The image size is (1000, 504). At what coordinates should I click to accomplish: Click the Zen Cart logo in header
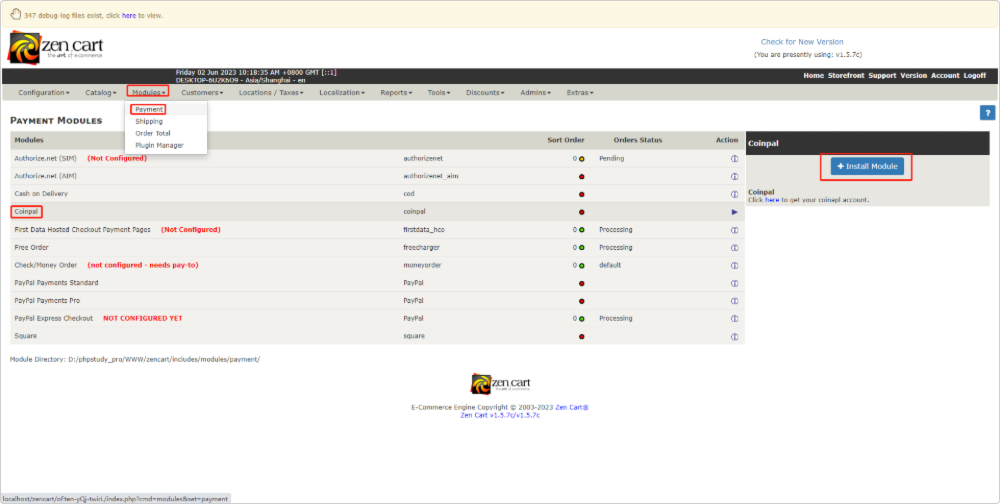pos(56,47)
